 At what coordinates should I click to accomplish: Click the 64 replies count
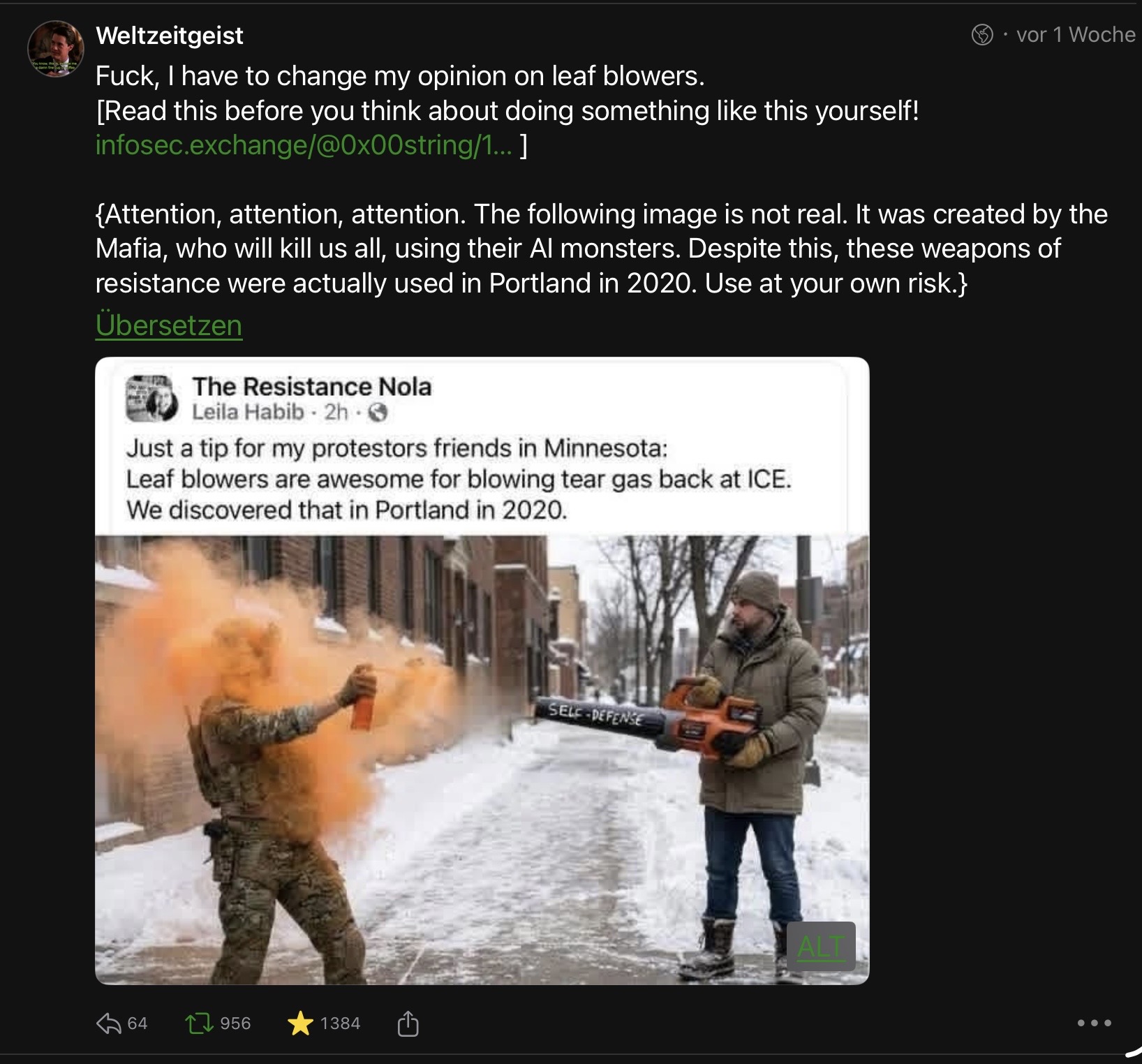click(x=137, y=1024)
